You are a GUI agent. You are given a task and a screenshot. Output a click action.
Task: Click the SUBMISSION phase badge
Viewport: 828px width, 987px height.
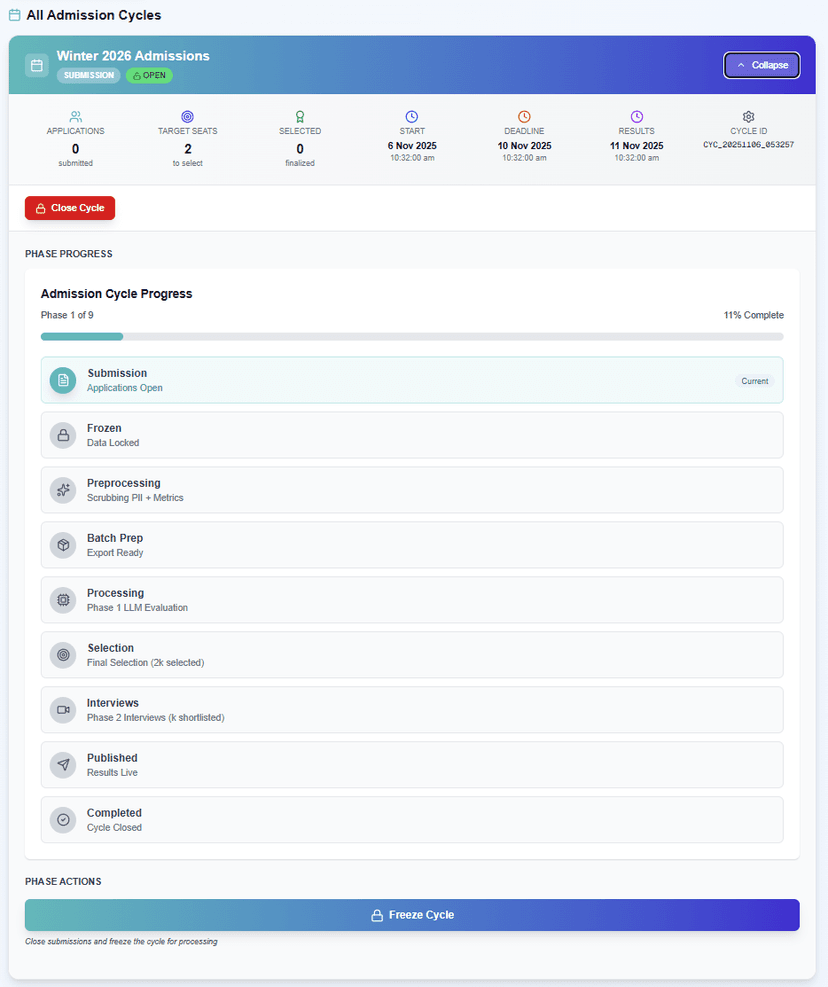click(88, 76)
